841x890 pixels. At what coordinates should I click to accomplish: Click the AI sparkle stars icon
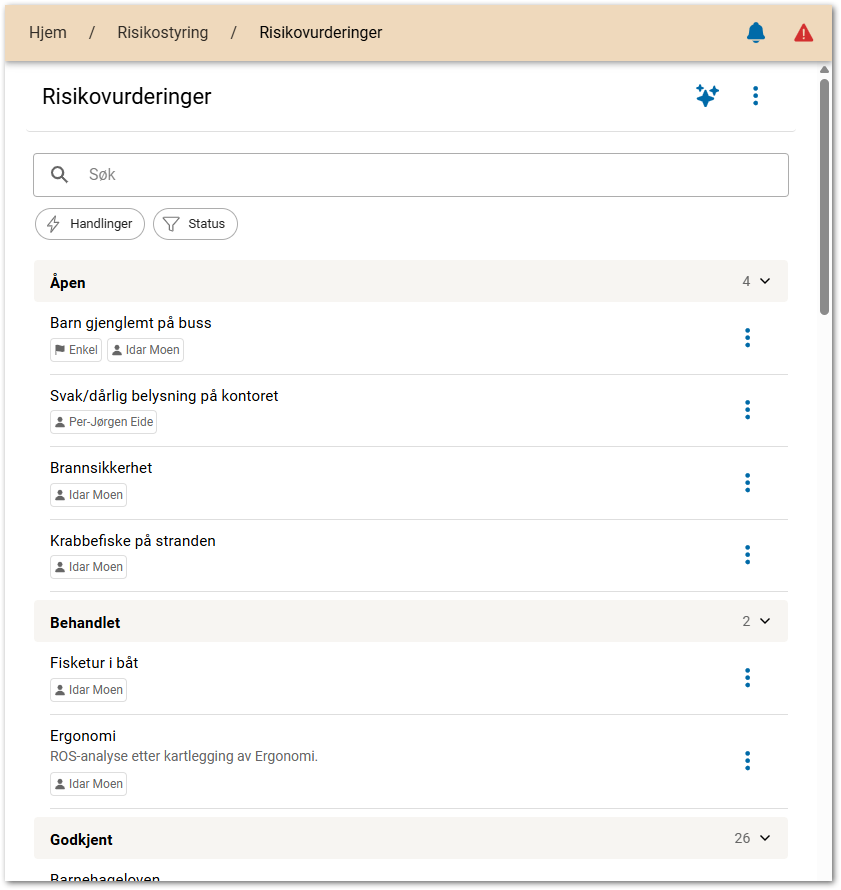(707, 96)
